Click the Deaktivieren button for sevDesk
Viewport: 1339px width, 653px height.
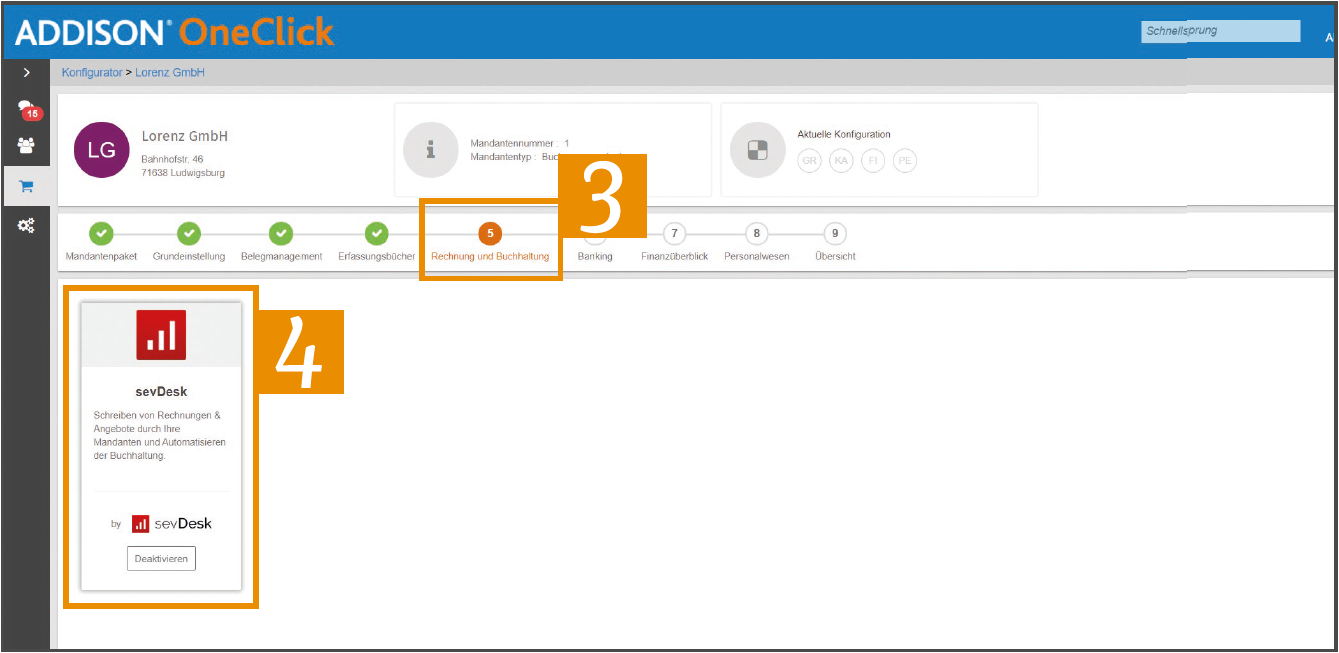pos(161,559)
